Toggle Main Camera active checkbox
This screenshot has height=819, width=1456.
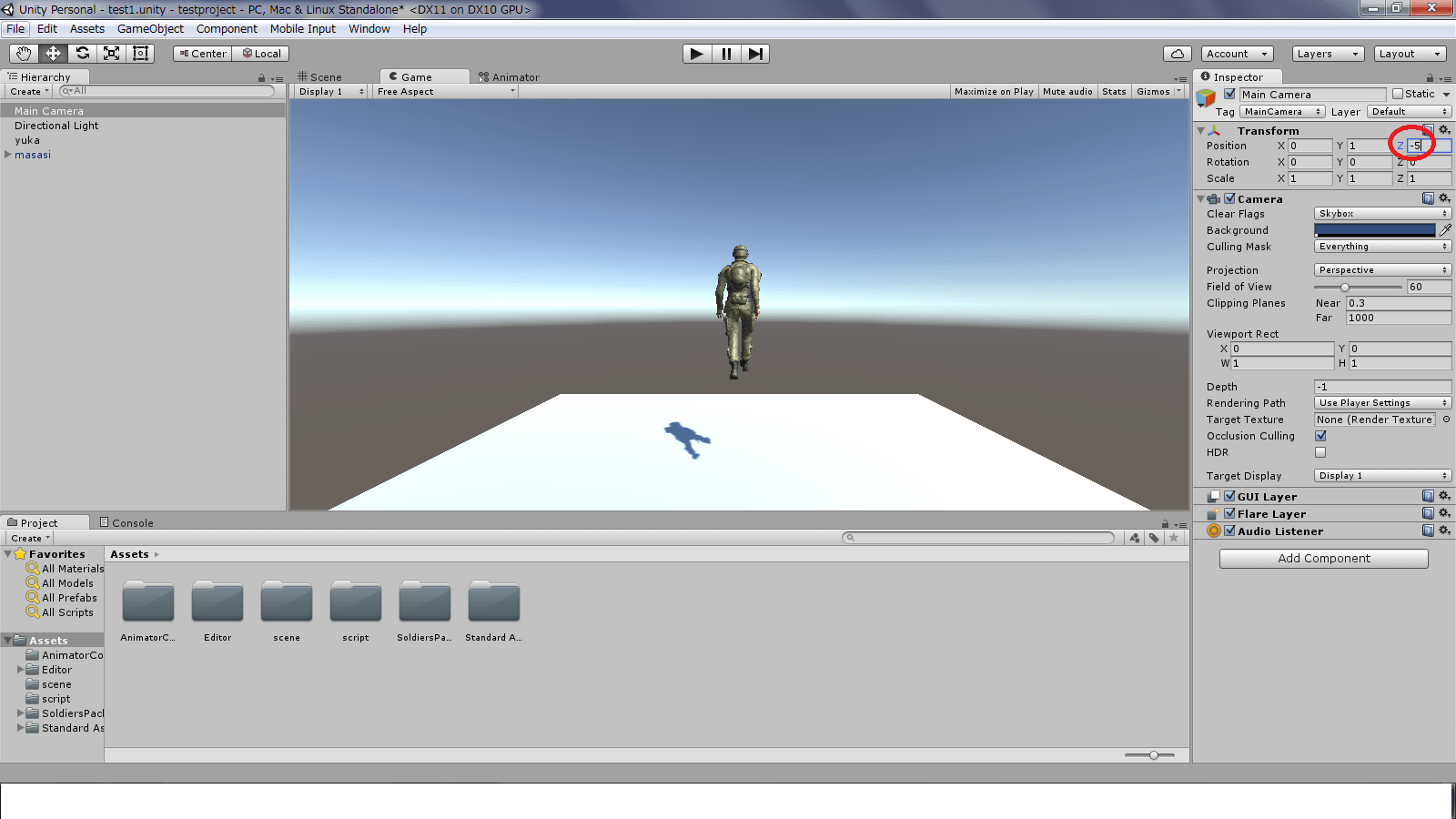pyautogui.click(x=1229, y=94)
